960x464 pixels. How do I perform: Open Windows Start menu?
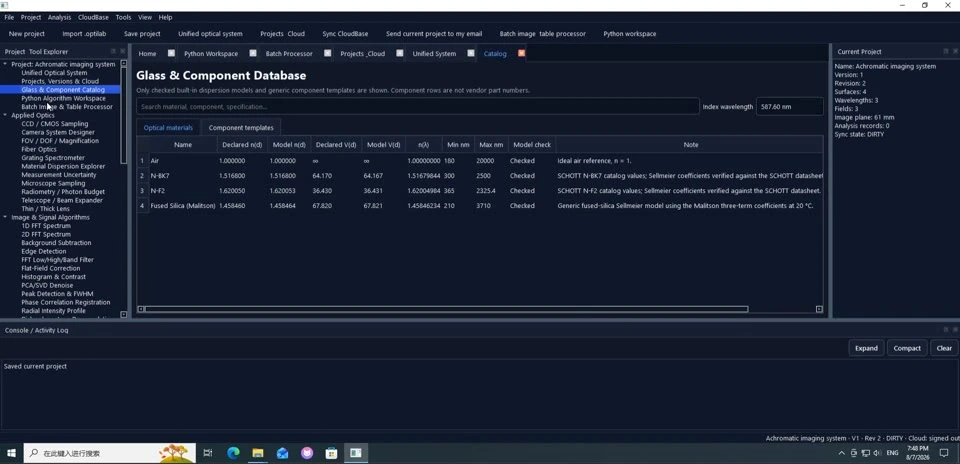[11, 453]
